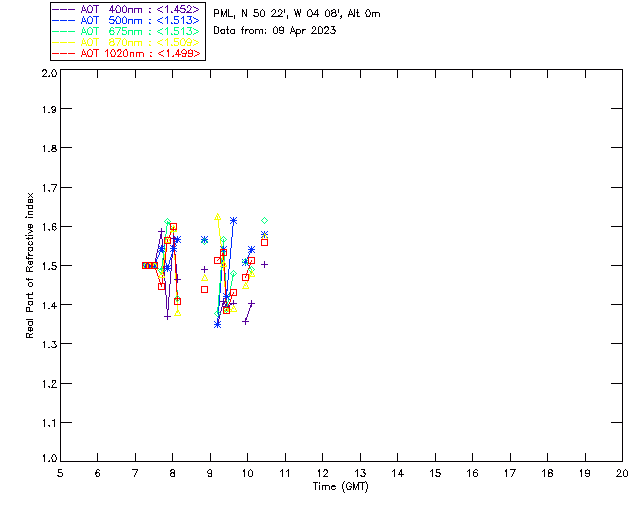Click the 1.7 tick label on the y-axis

[49, 188]
